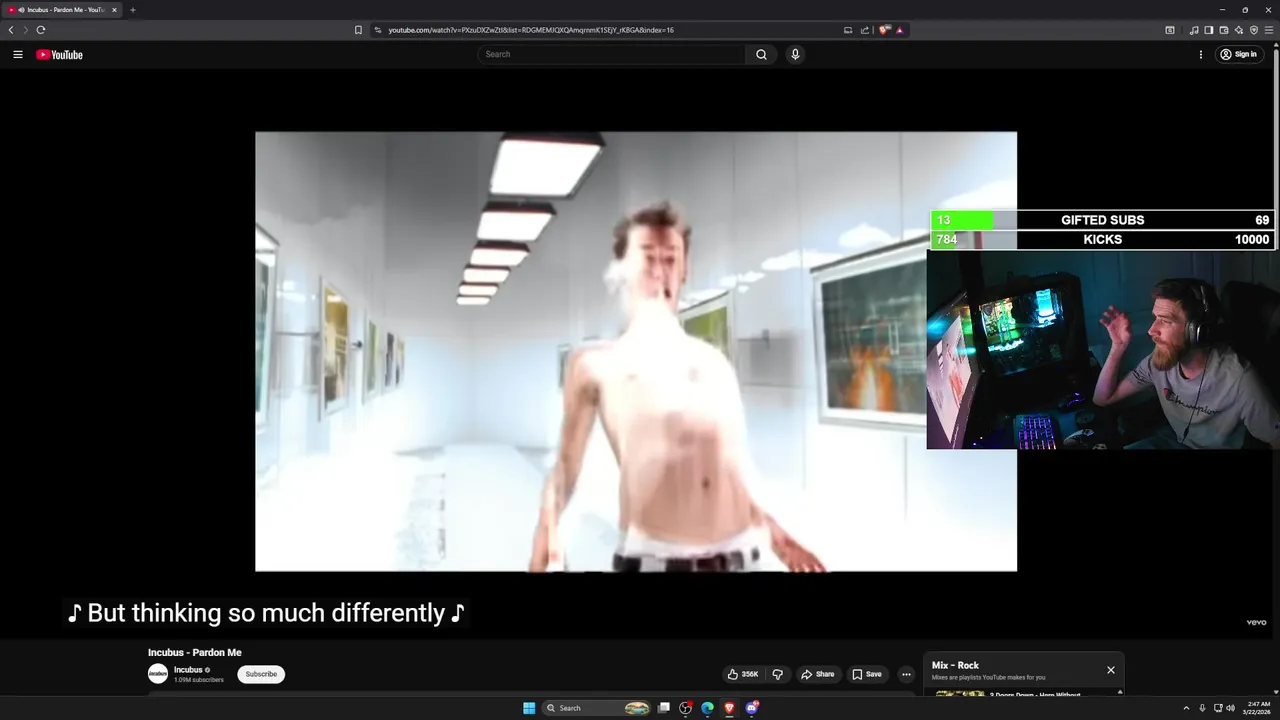Screen dimensions: 1280x720
Task: Open the Brave Rewards triangle icon
Action: point(900,30)
